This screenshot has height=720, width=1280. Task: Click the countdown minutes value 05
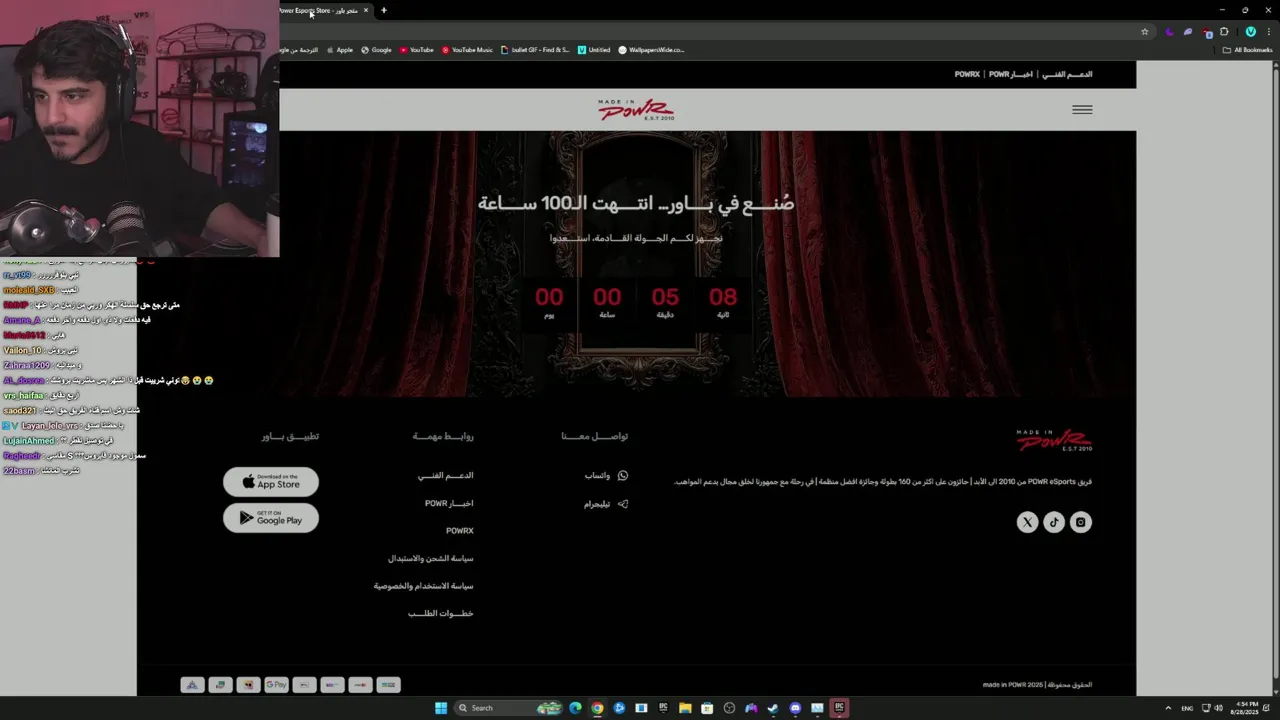[x=665, y=297]
